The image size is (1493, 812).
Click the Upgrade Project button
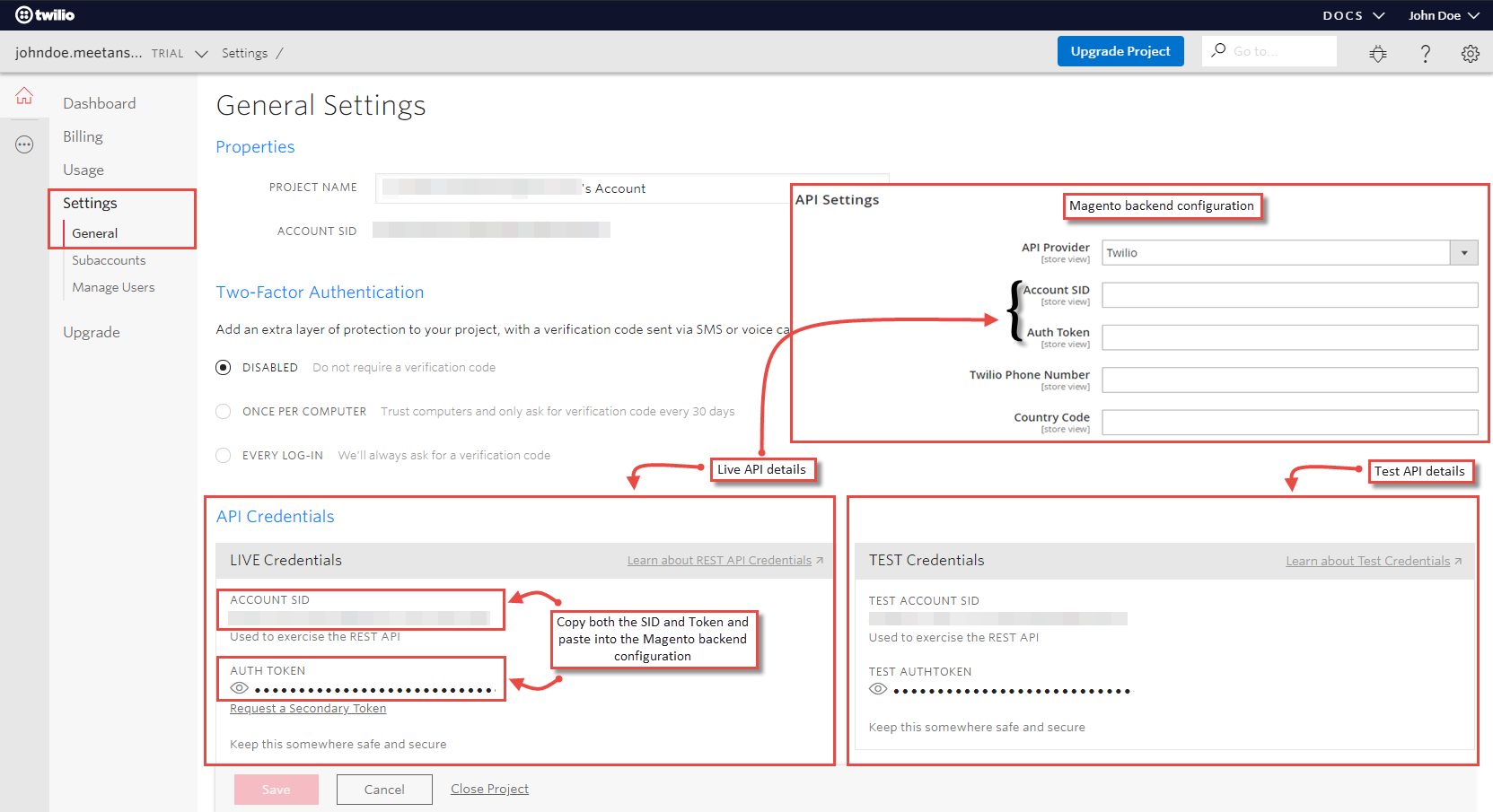(x=1120, y=51)
